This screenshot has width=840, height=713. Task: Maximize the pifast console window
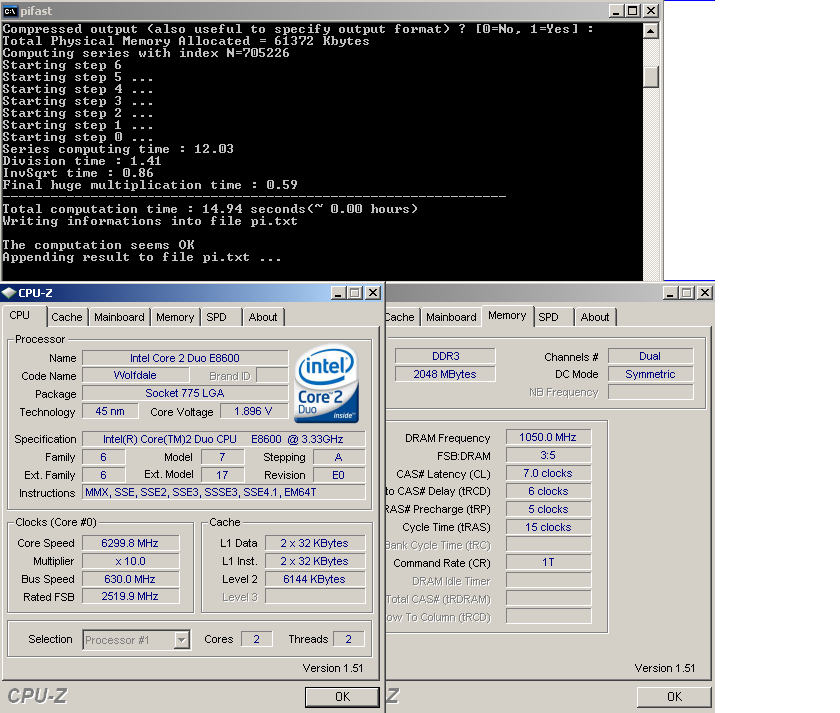633,11
